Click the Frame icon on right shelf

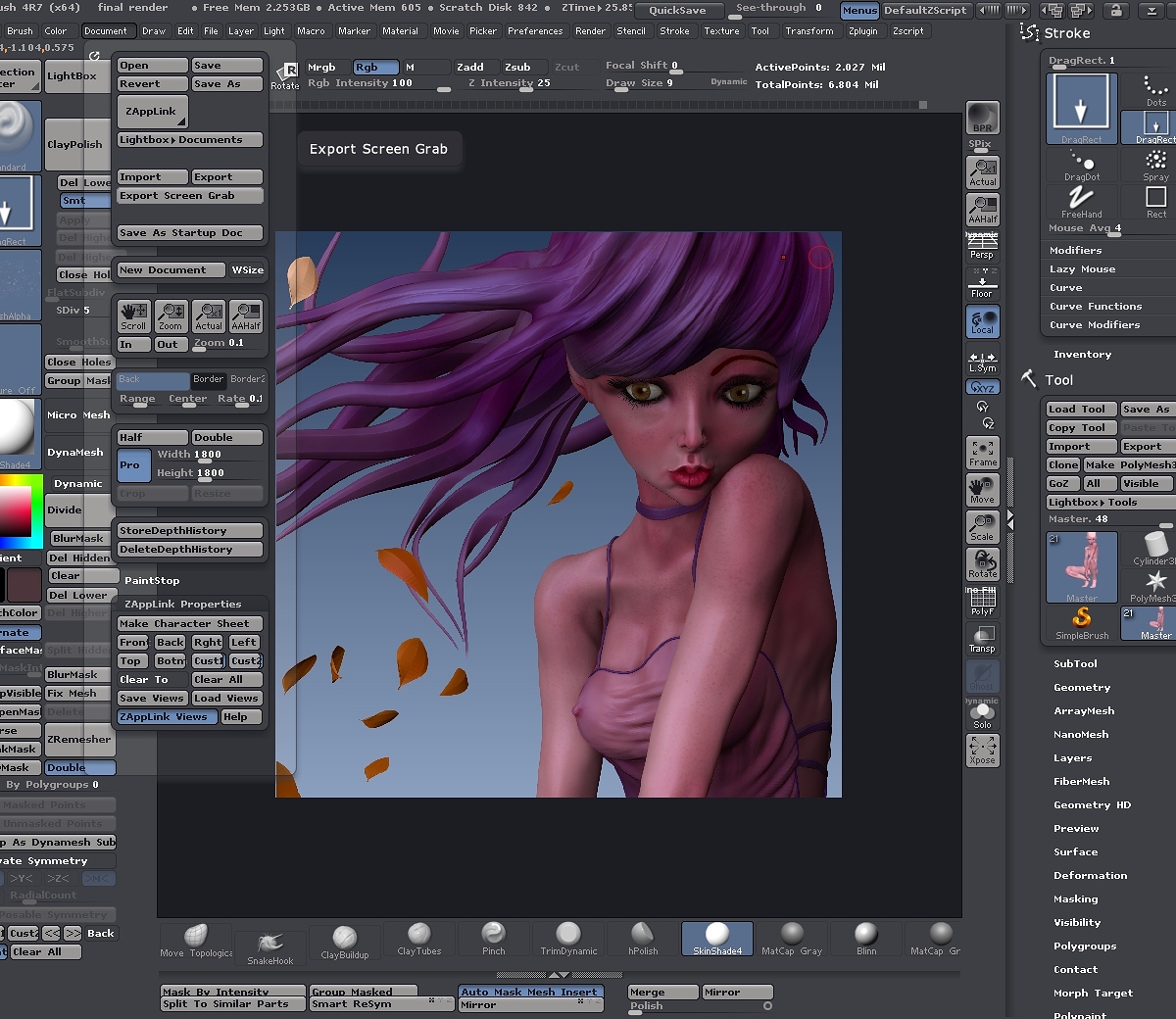click(x=983, y=454)
